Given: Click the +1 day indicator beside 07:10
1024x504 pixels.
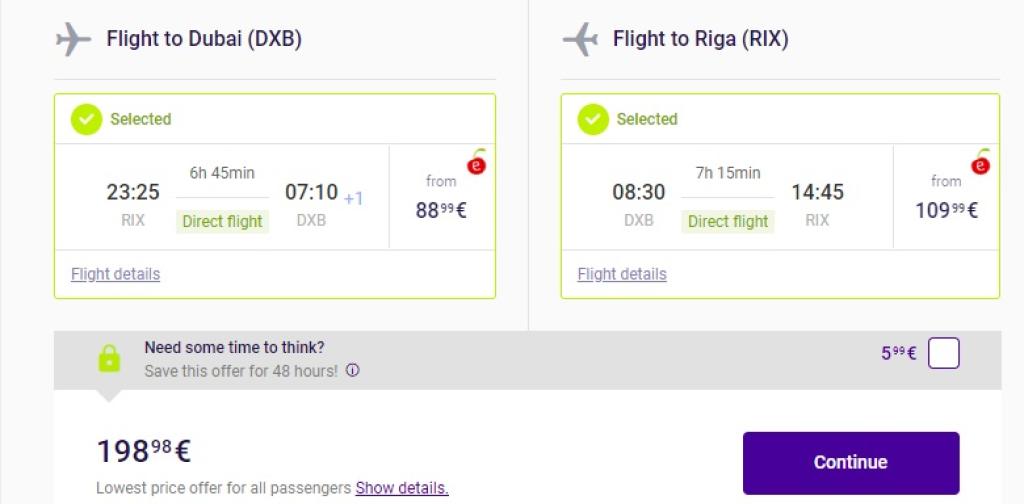Looking at the screenshot, I should click(x=353, y=198).
